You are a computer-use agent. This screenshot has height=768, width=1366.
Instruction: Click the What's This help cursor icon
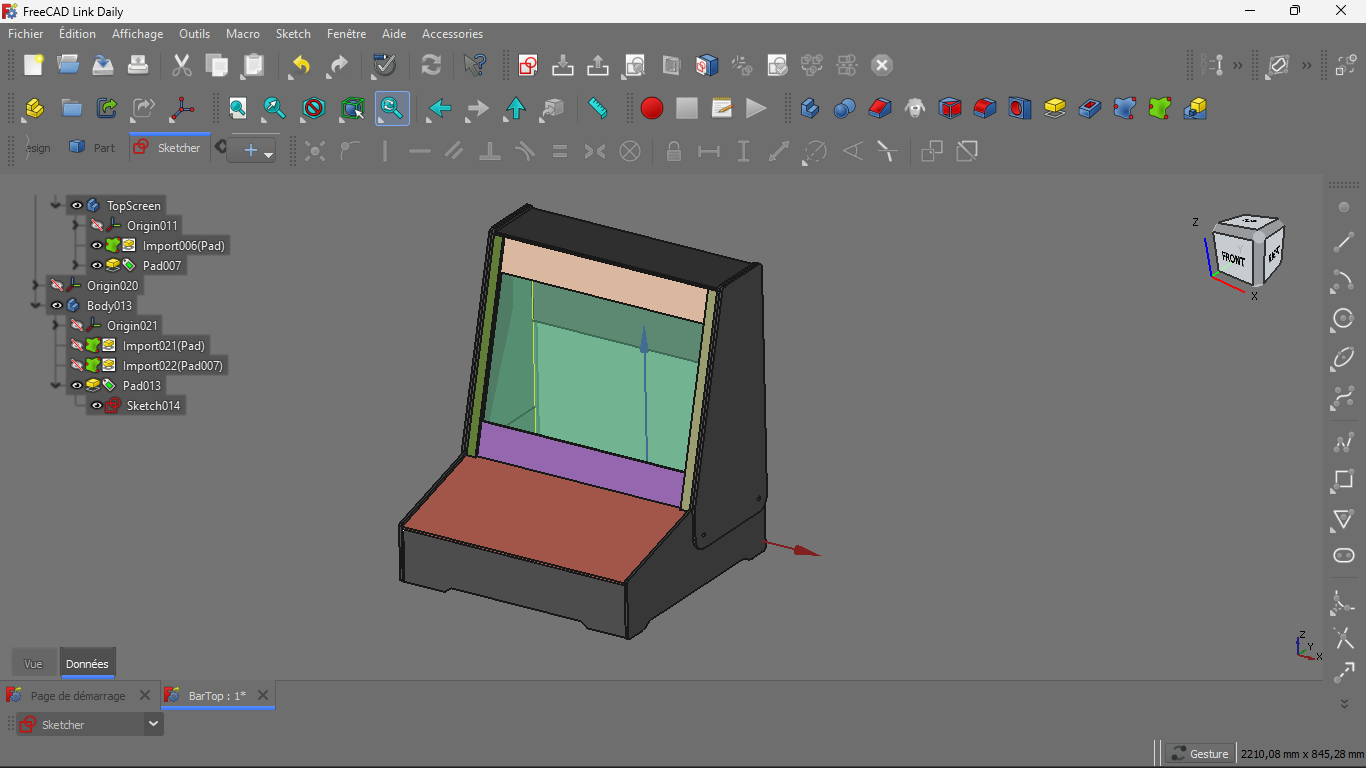pyautogui.click(x=475, y=66)
